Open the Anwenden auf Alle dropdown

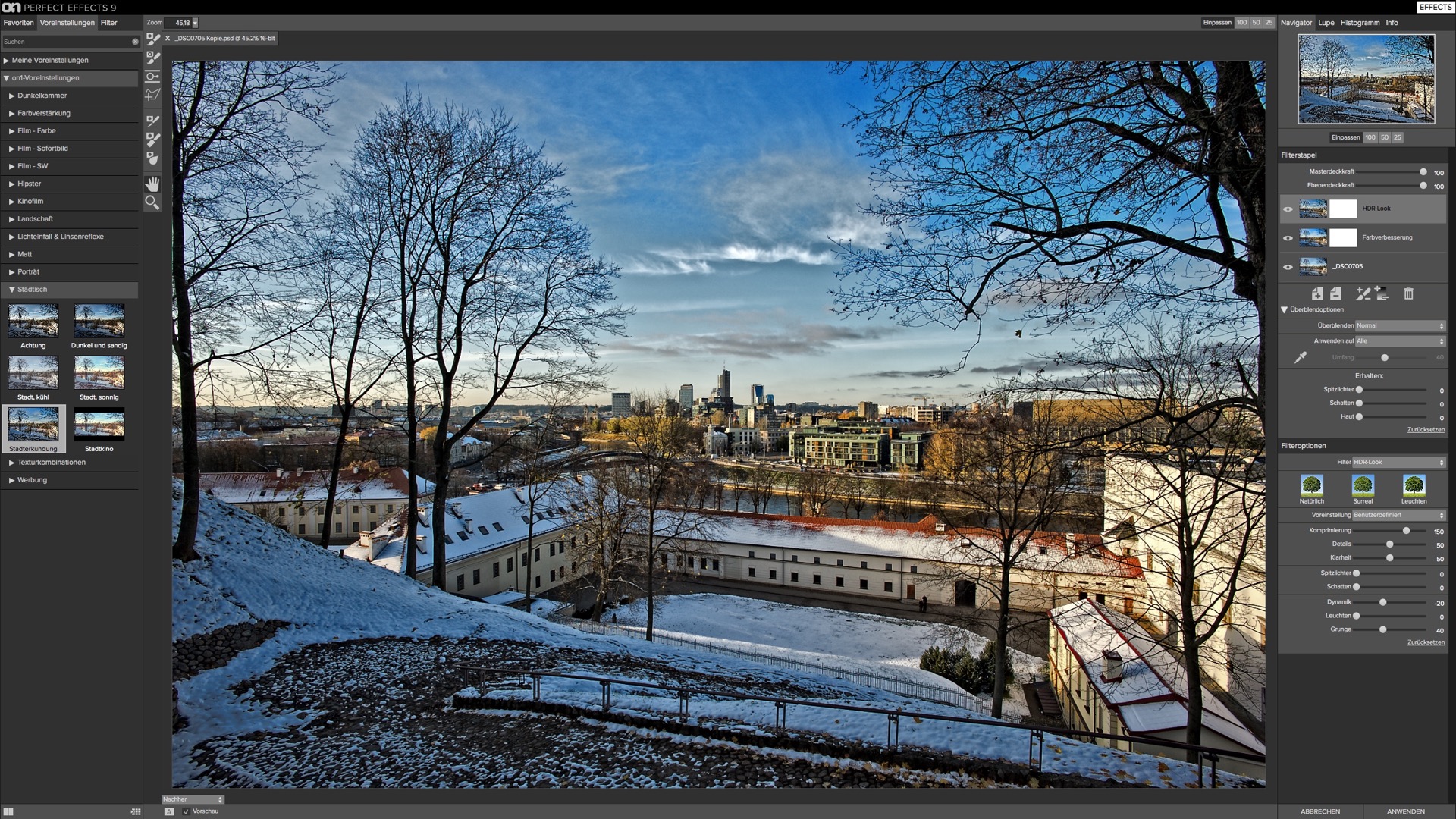tap(1400, 341)
